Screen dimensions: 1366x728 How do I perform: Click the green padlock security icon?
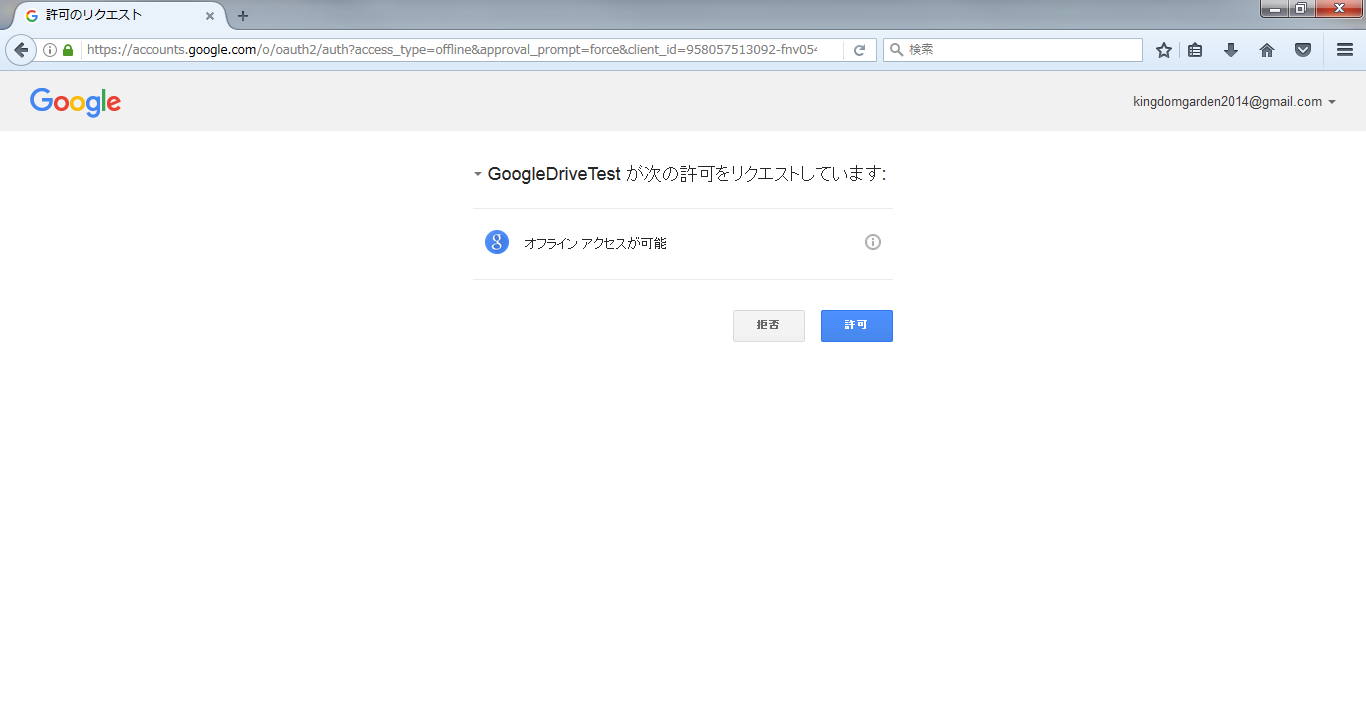[68, 50]
